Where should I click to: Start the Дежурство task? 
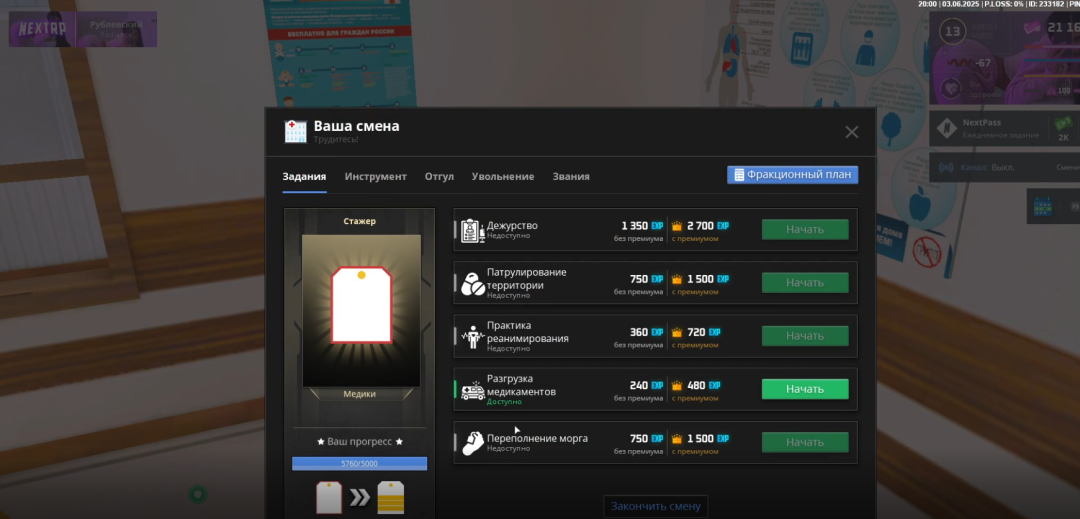tap(805, 230)
